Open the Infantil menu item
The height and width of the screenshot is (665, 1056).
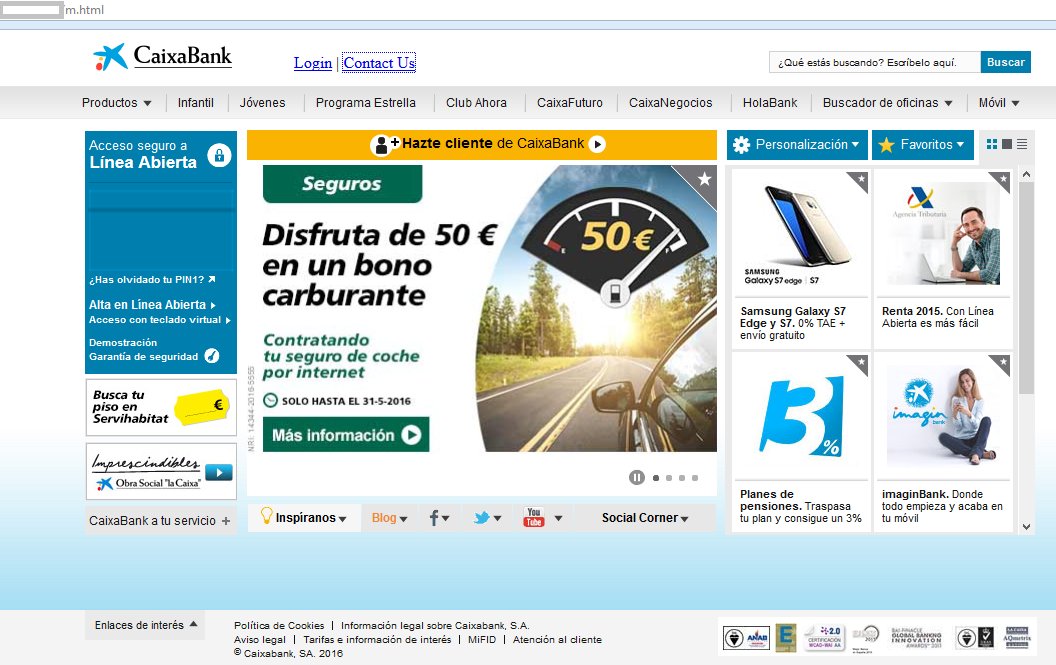(x=195, y=102)
